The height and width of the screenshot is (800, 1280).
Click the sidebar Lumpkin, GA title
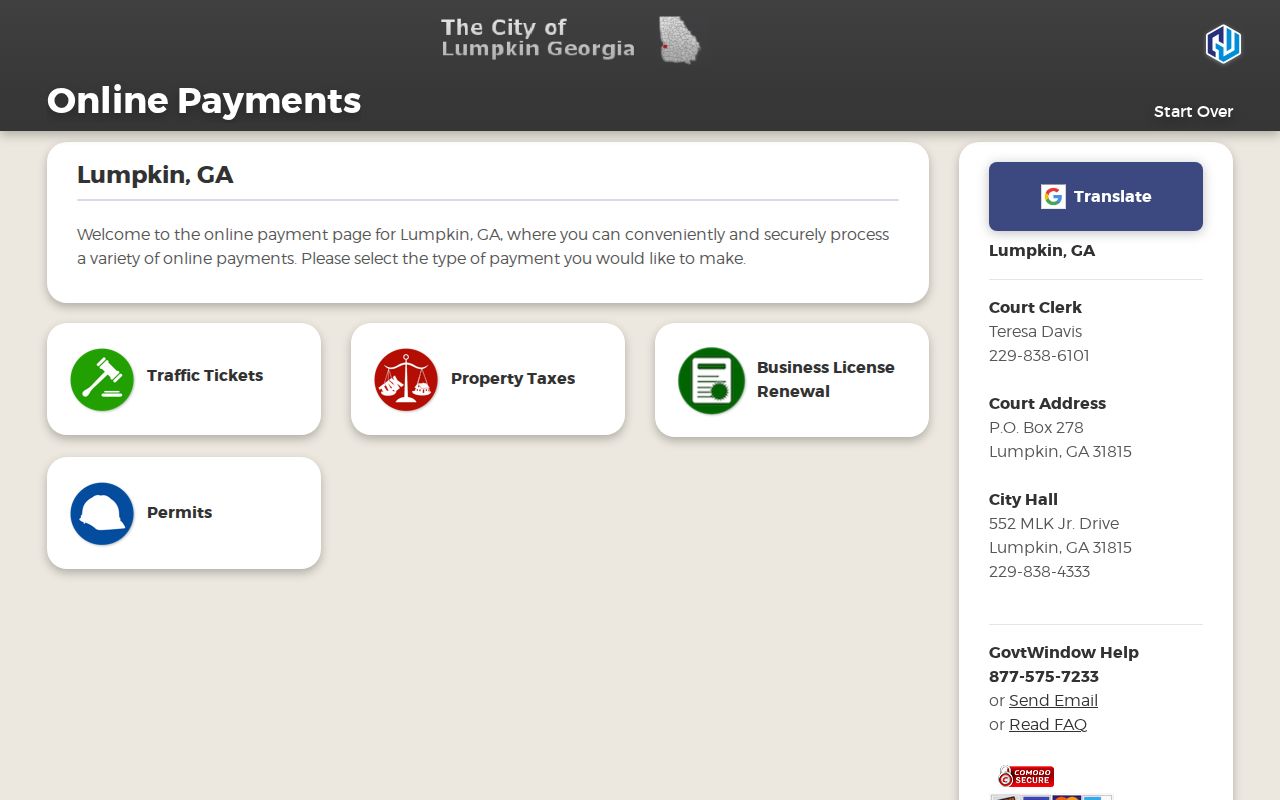pos(1042,250)
